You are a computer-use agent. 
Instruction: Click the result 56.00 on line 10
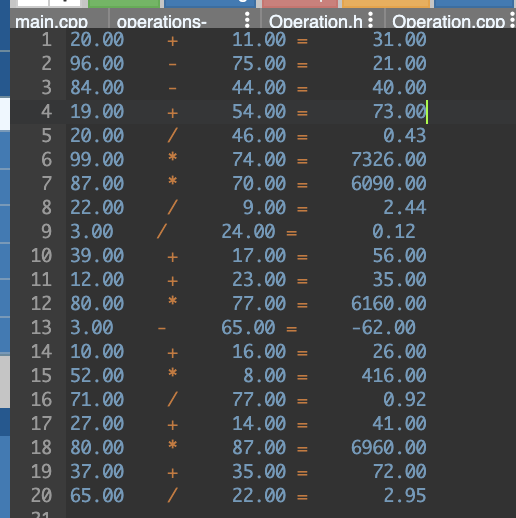(399, 256)
